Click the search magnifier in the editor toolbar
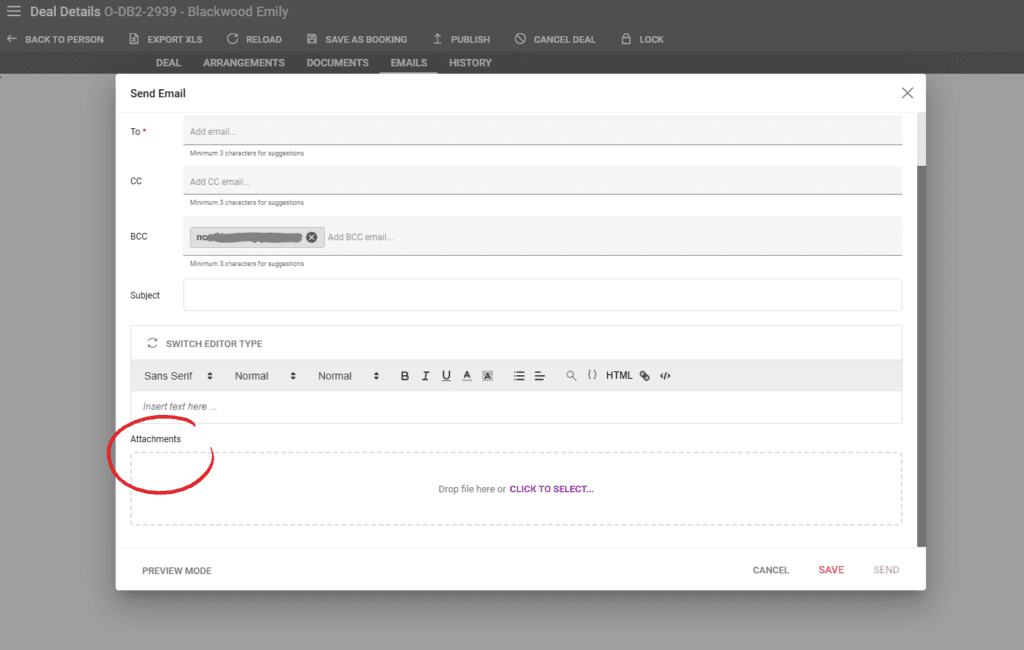 pyautogui.click(x=570, y=375)
